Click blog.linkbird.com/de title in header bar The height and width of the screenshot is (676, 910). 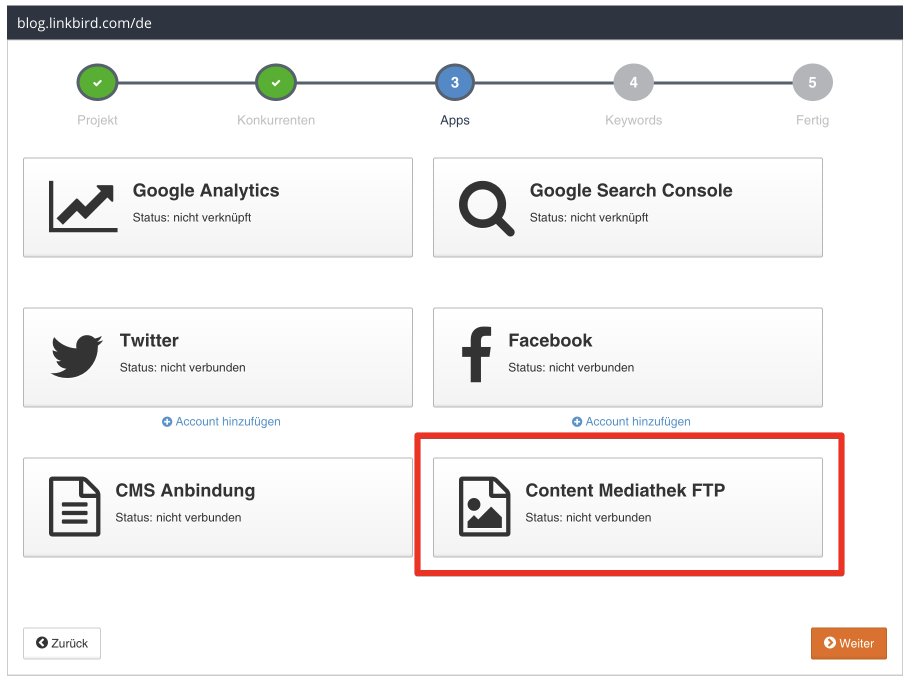click(84, 23)
